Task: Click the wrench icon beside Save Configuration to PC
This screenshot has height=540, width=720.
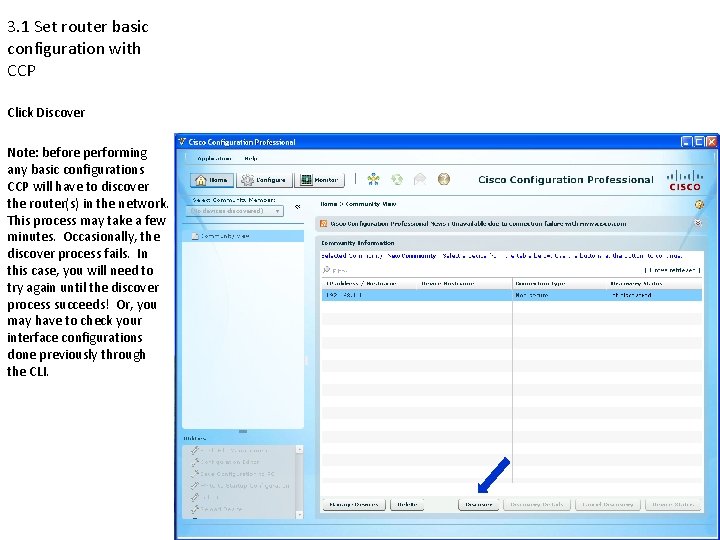Action: (195, 473)
